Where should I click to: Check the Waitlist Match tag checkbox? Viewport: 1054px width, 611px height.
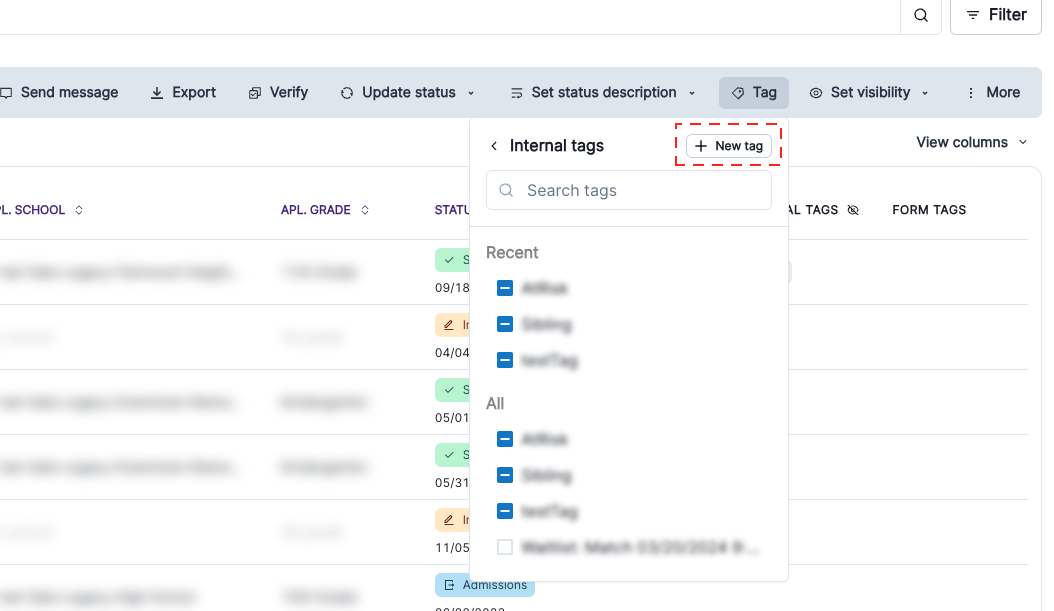pyautogui.click(x=505, y=546)
